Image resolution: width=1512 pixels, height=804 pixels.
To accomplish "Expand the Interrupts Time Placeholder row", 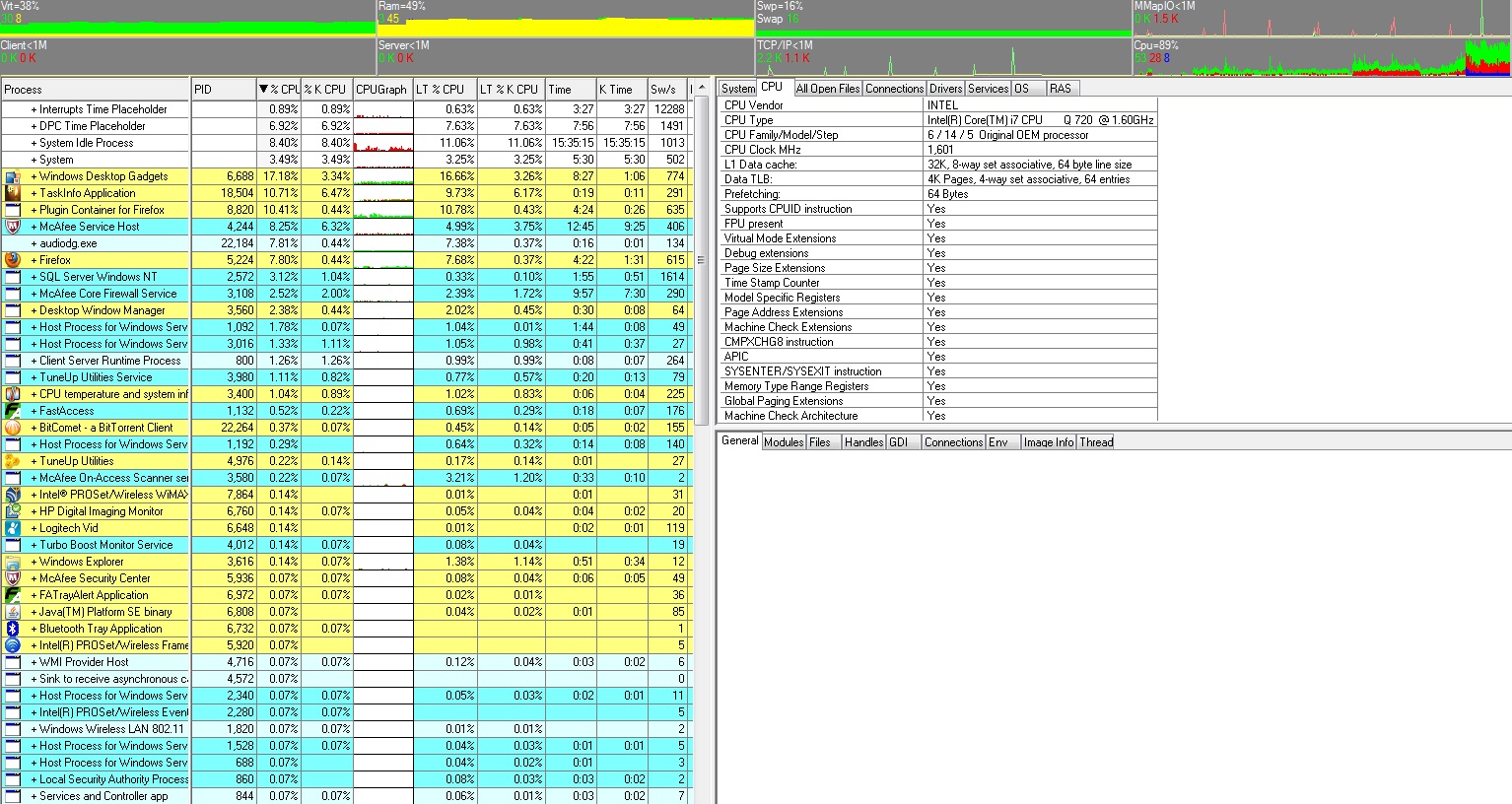I will point(34,109).
